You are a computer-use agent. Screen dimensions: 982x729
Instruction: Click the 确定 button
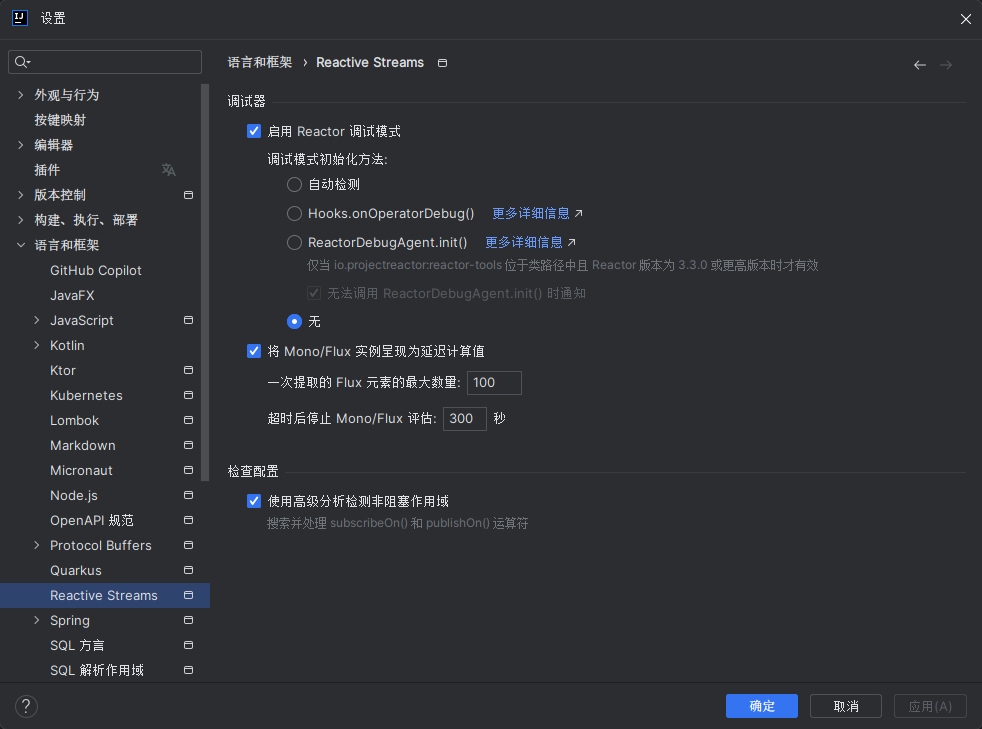click(x=761, y=706)
